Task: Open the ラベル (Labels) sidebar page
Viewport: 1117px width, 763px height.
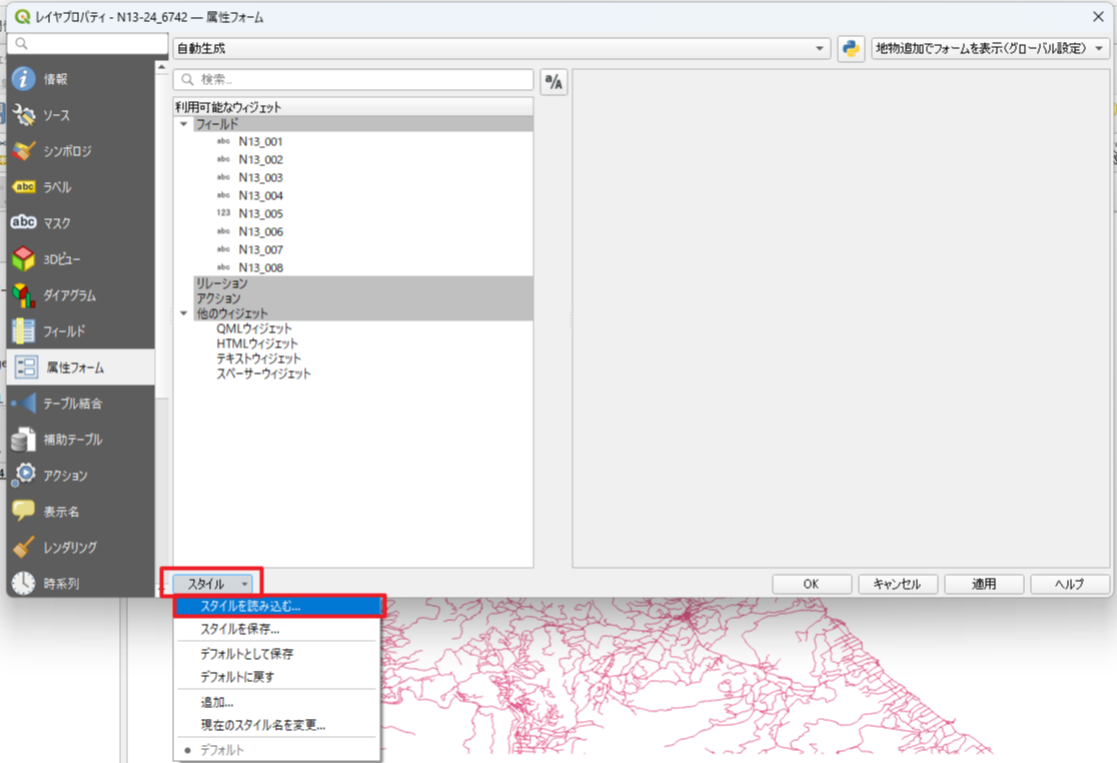Action: (x=57, y=187)
